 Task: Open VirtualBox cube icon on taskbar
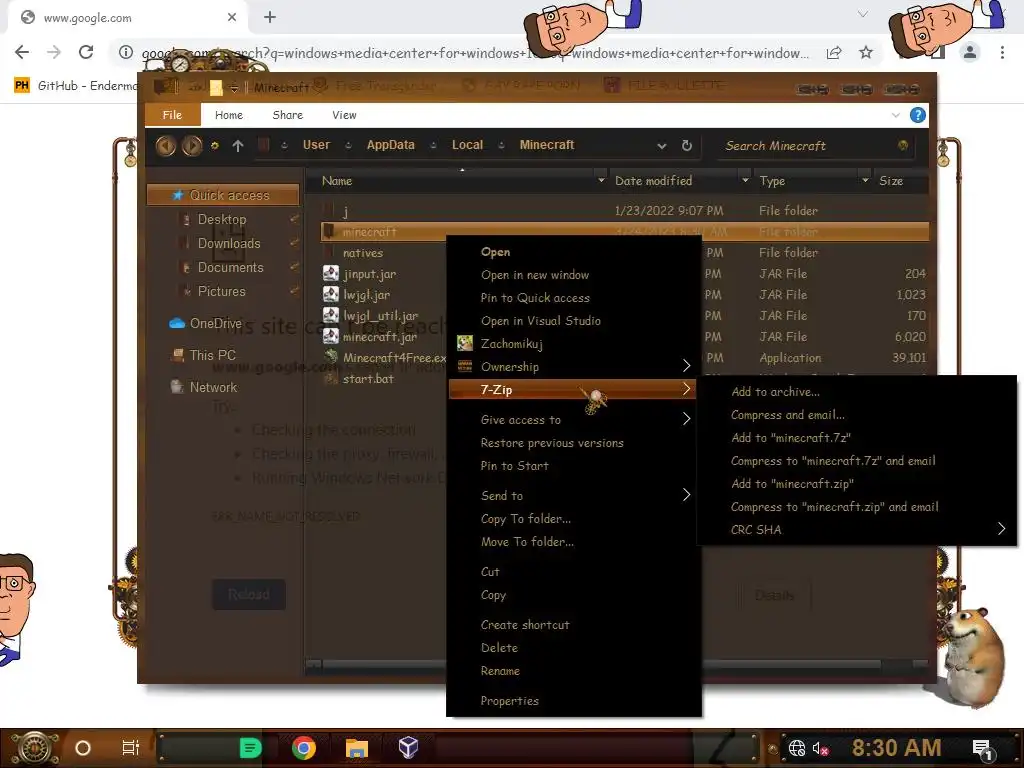point(408,747)
